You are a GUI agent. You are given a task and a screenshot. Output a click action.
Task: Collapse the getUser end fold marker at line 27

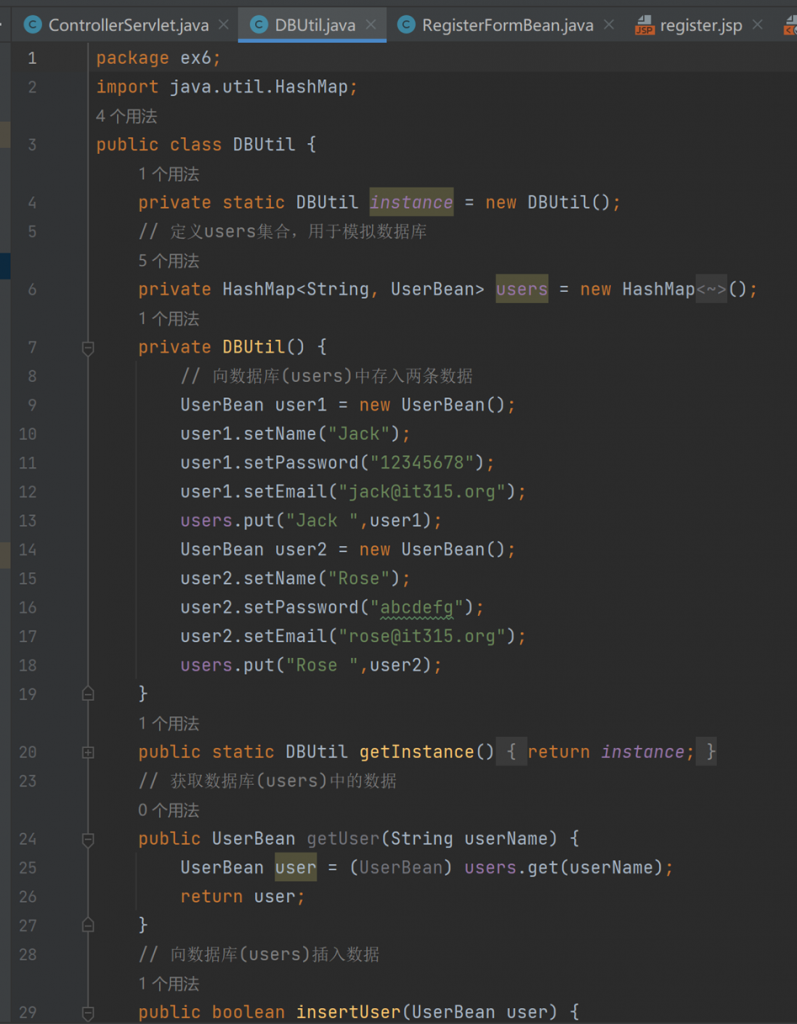point(88,925)
